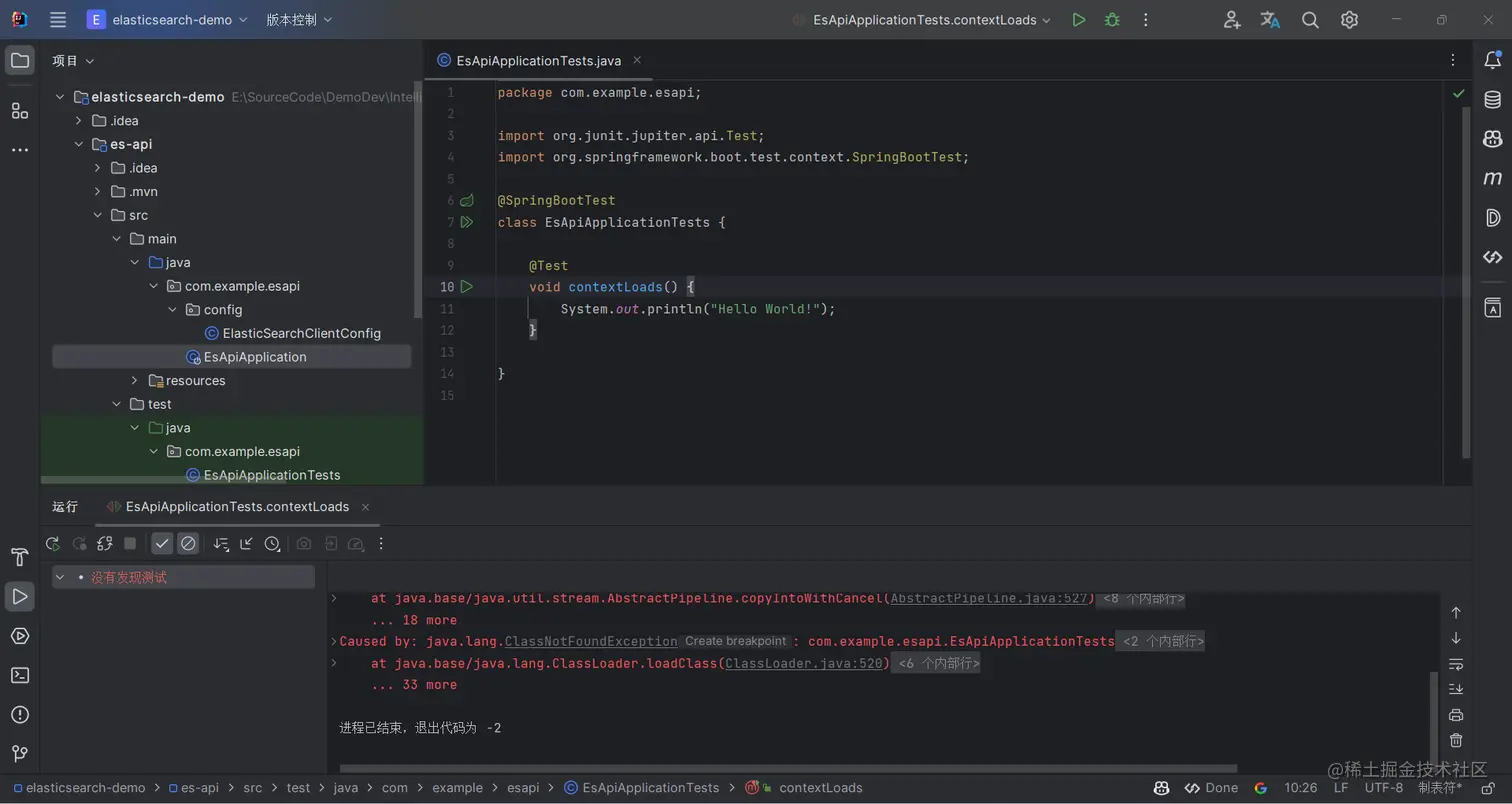This screenshot has width=1512, height=804.
Task: Click run gutter icon on line 10
Action: (x=466, y=287)
